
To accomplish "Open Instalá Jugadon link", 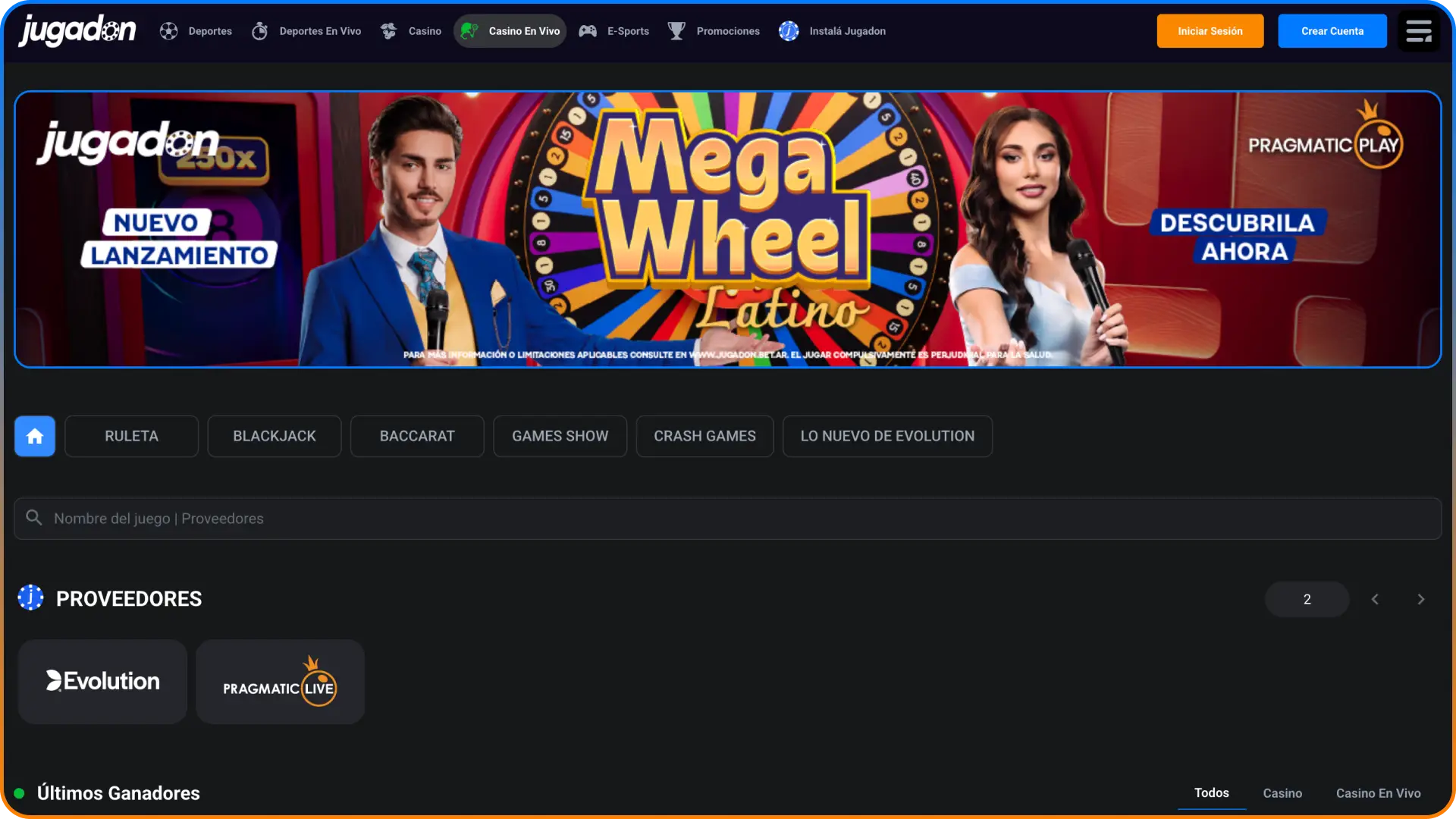I will click(833, 31).
